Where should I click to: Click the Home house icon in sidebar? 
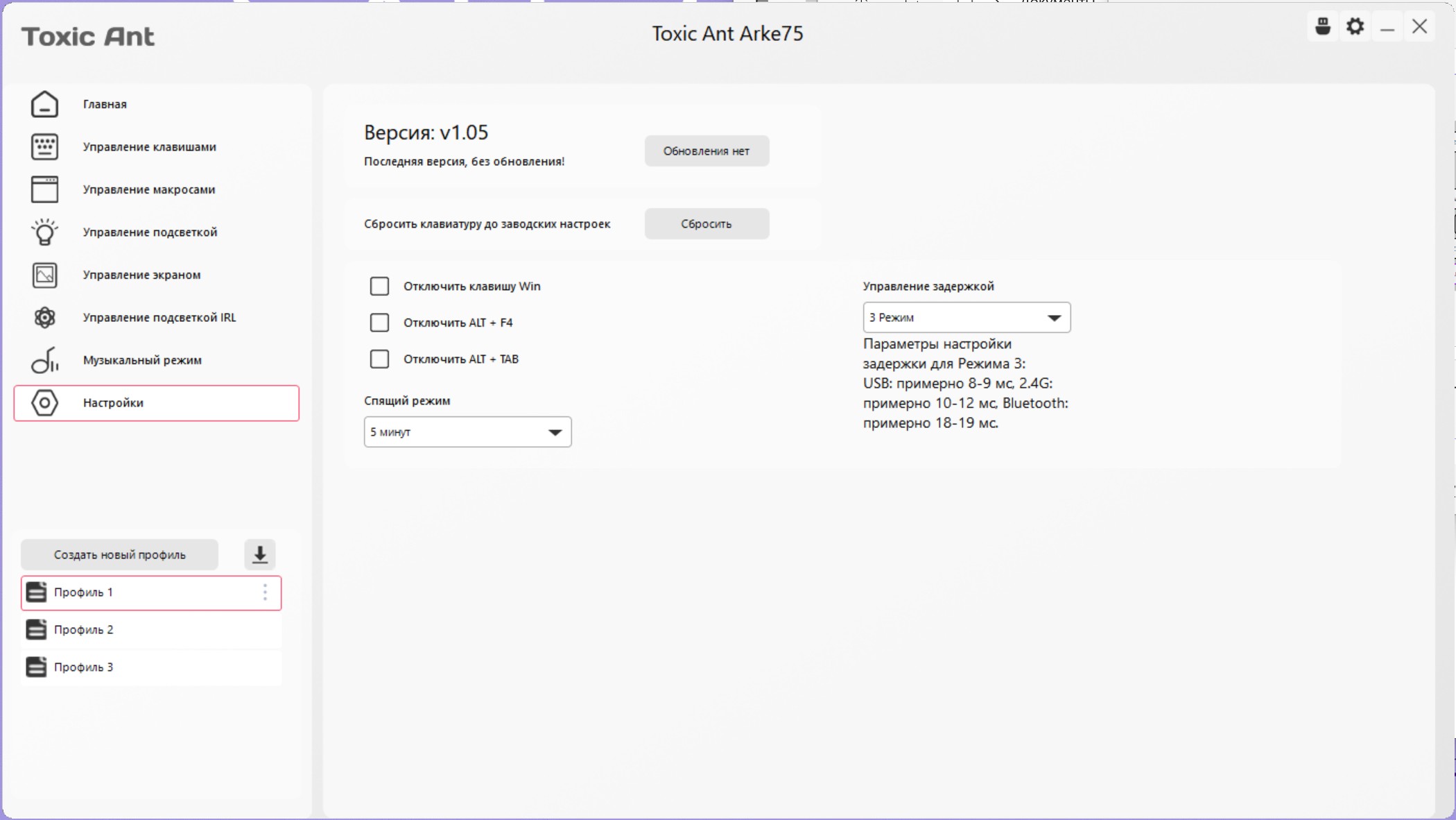(x=44, y=104)
